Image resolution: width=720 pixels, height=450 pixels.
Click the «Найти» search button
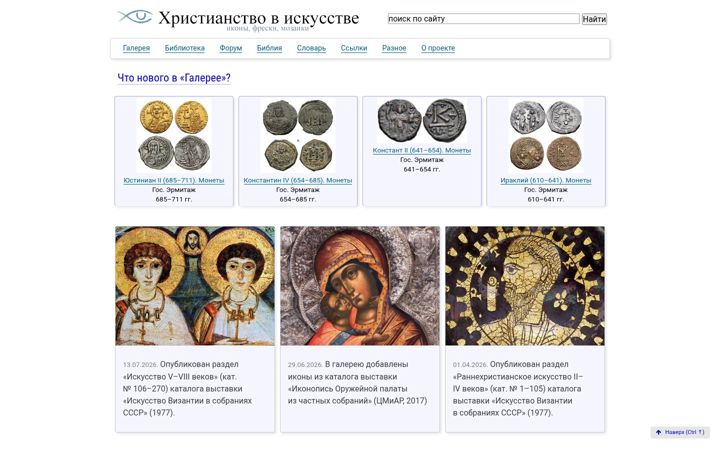tap(594, 19)
